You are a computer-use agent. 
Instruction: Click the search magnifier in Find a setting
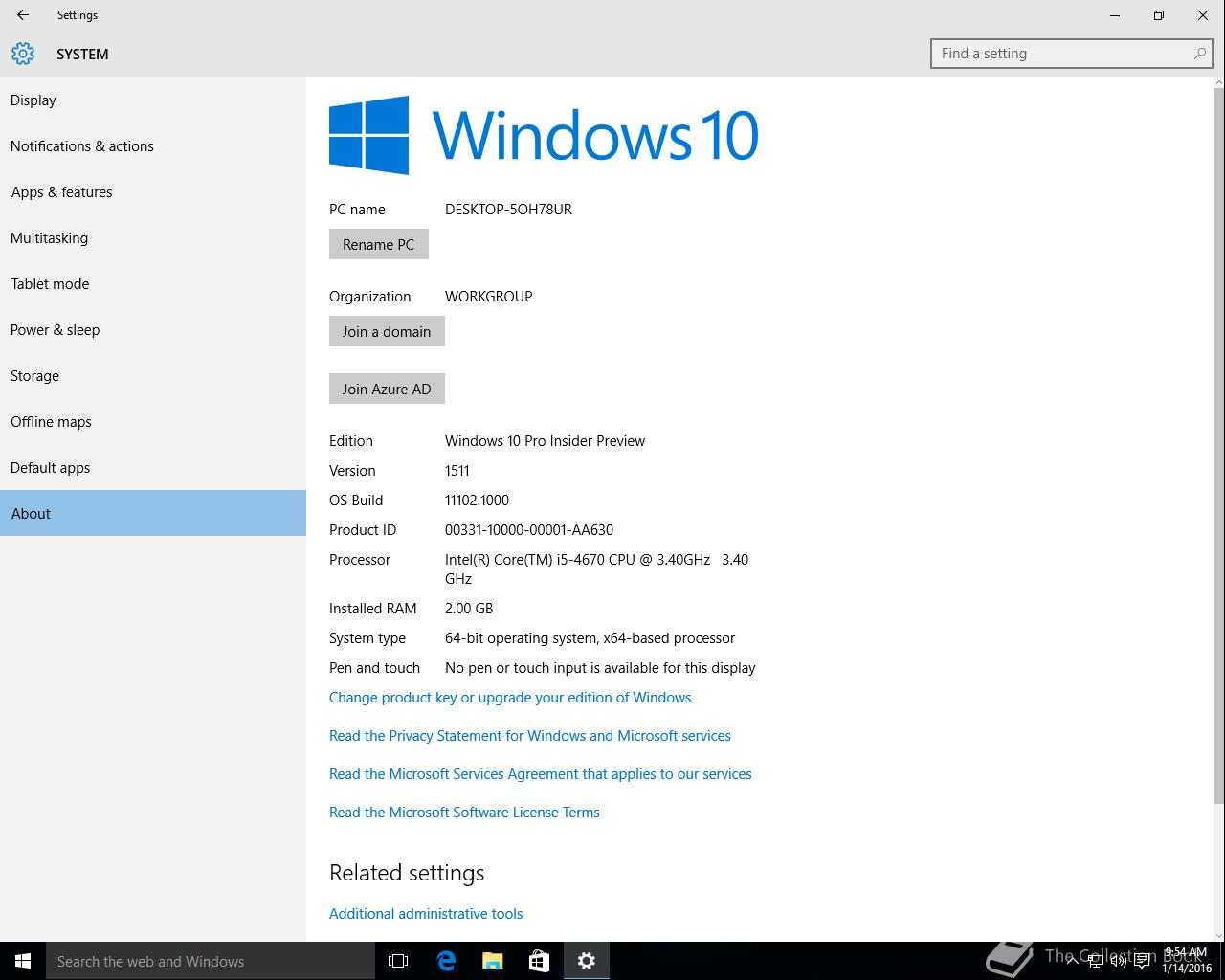click(1199, 54)
